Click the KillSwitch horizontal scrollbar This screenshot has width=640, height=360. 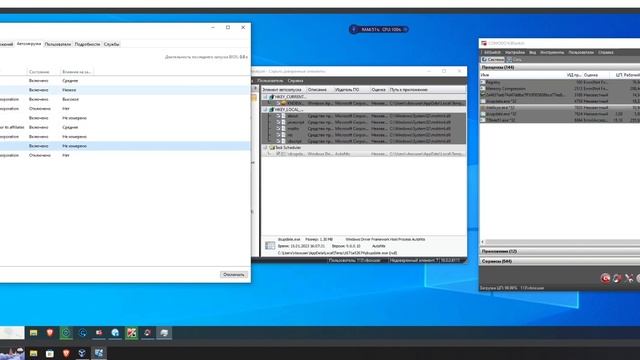click(x=562, y=242)
